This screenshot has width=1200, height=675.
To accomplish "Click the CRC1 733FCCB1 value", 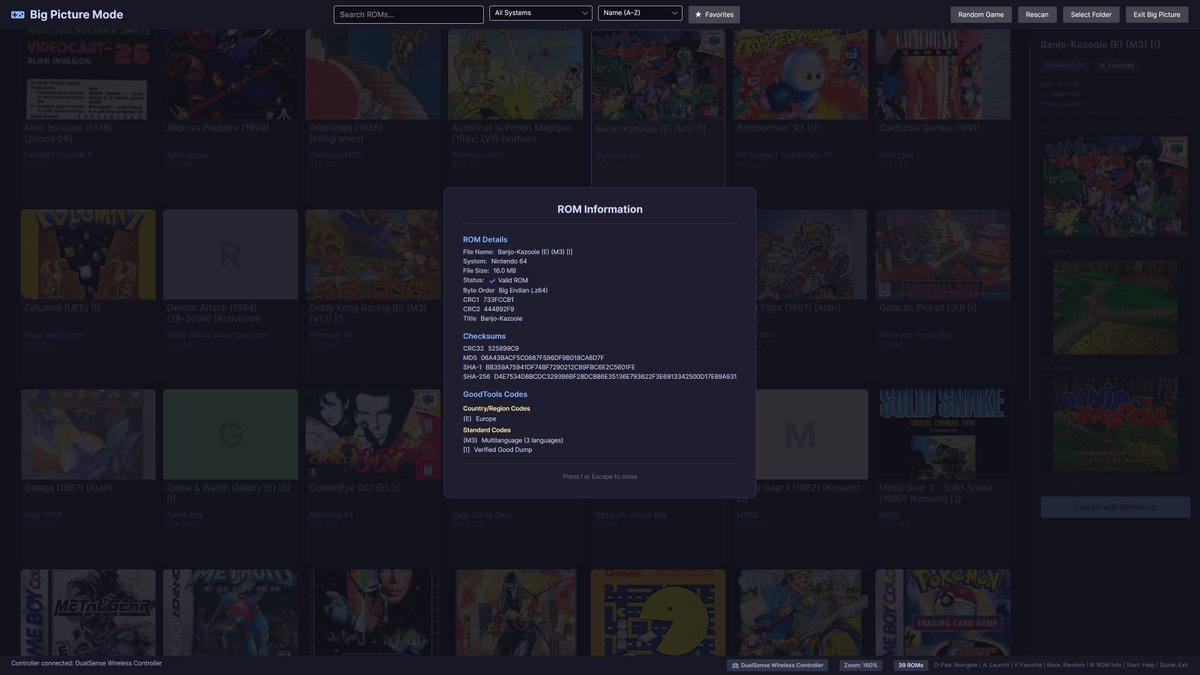I will (x=499, y=300).
